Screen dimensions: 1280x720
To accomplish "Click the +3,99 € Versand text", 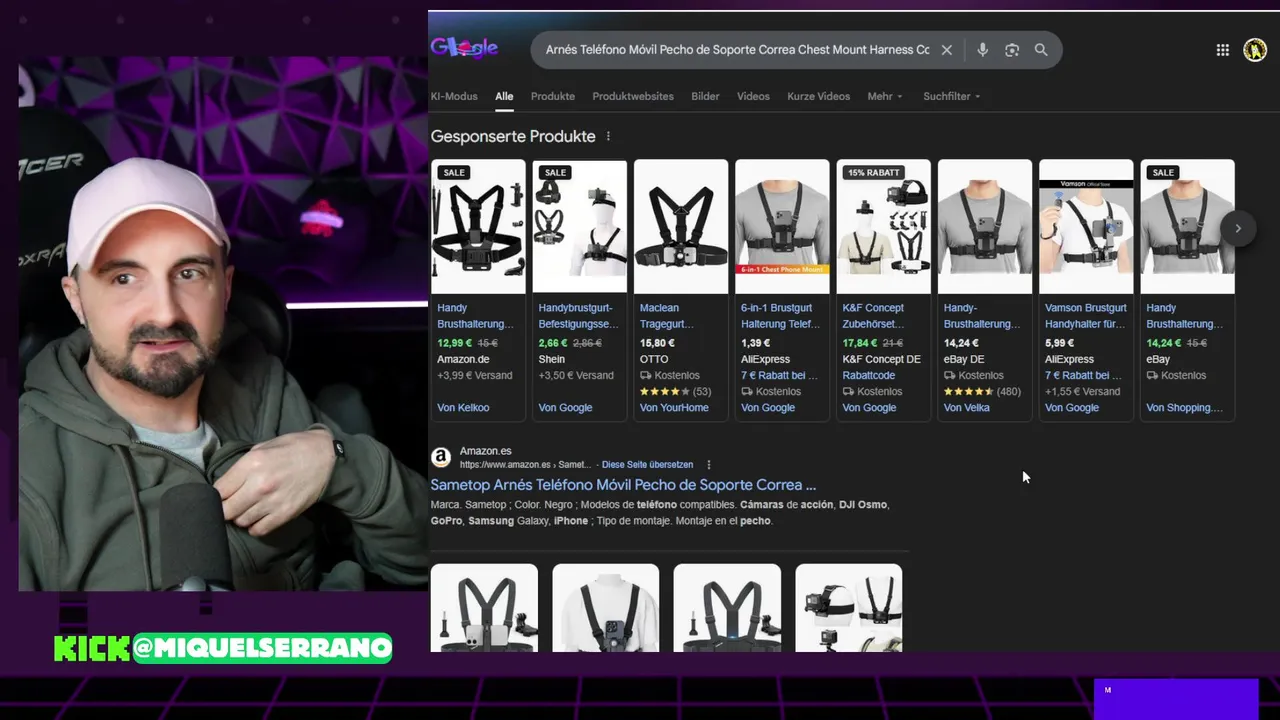I will click(474, 375).
